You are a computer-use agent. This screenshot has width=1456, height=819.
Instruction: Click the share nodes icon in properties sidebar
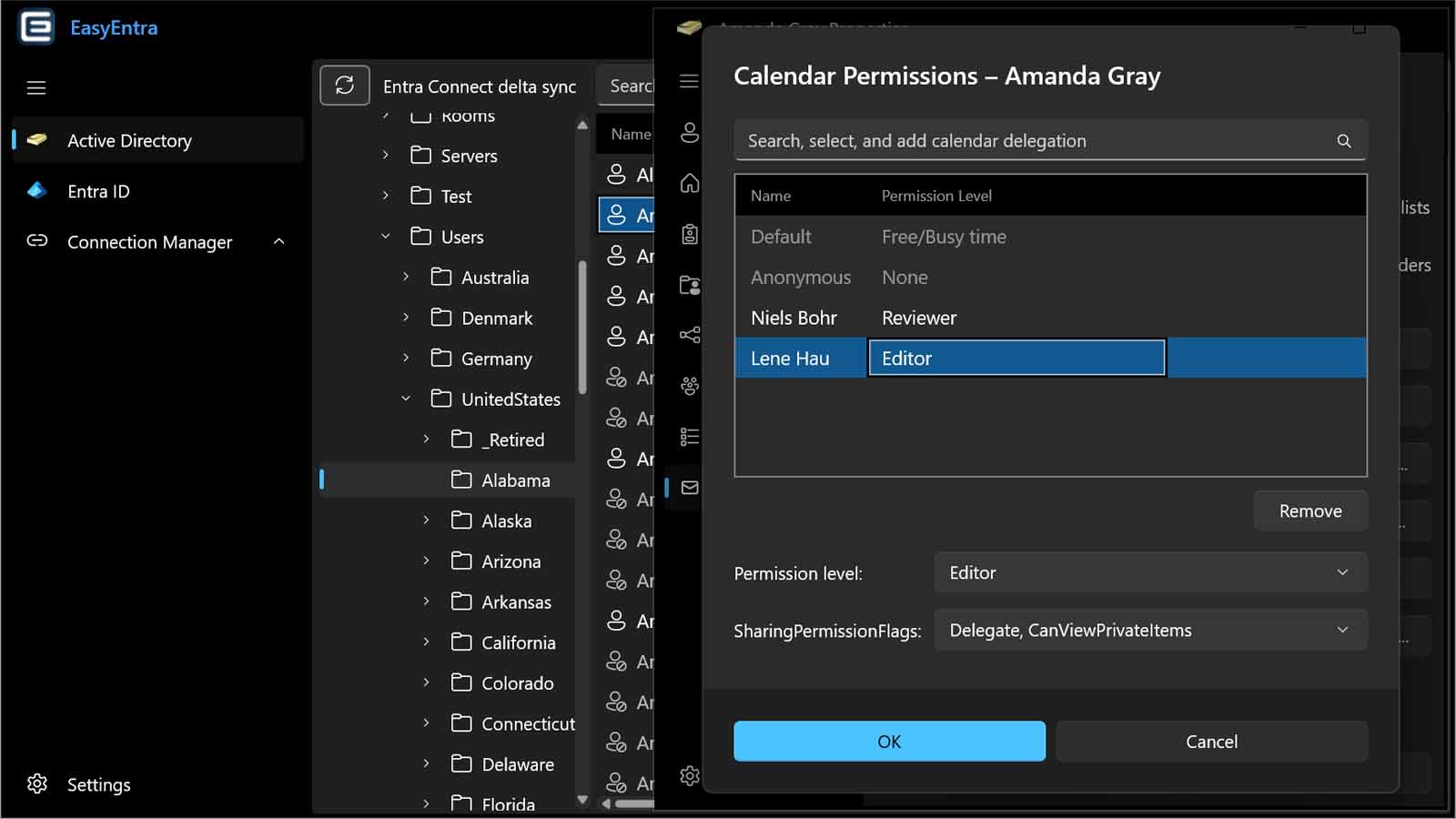pos(690,335)
